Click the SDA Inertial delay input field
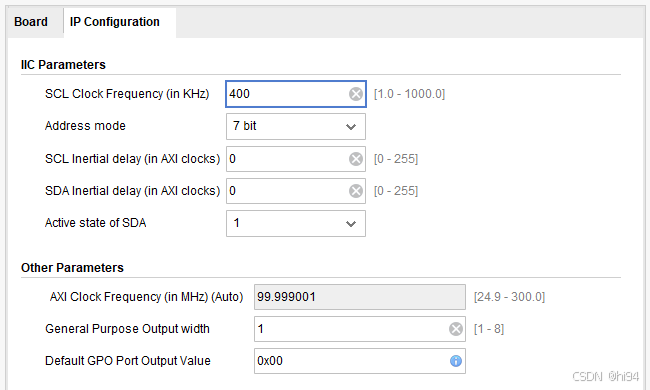 click(x=296, y=191)
